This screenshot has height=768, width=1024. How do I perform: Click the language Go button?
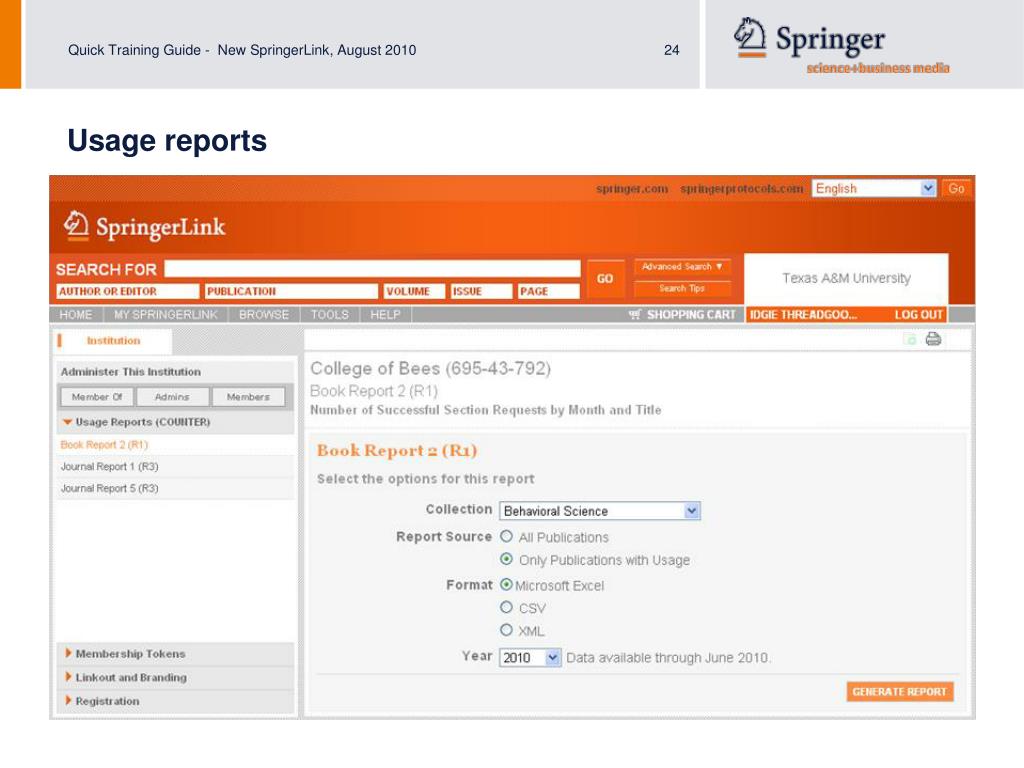(x=956, y=188)
